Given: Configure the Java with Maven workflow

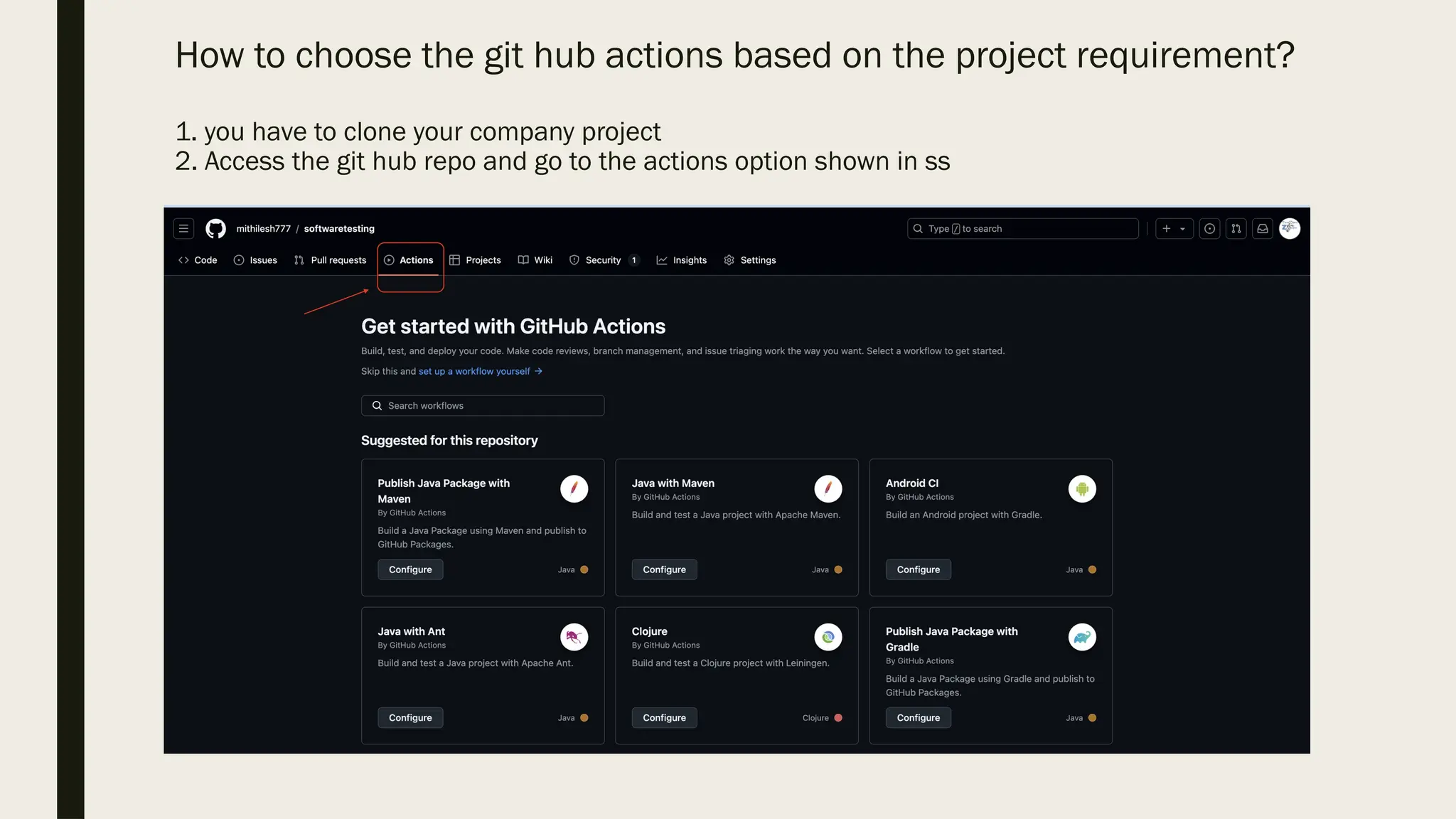Looking at the screenshot, I should (x=664, y=569).
